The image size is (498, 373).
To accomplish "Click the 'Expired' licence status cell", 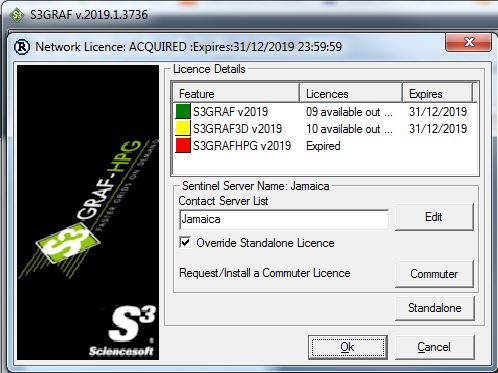I will click(323, 146).
